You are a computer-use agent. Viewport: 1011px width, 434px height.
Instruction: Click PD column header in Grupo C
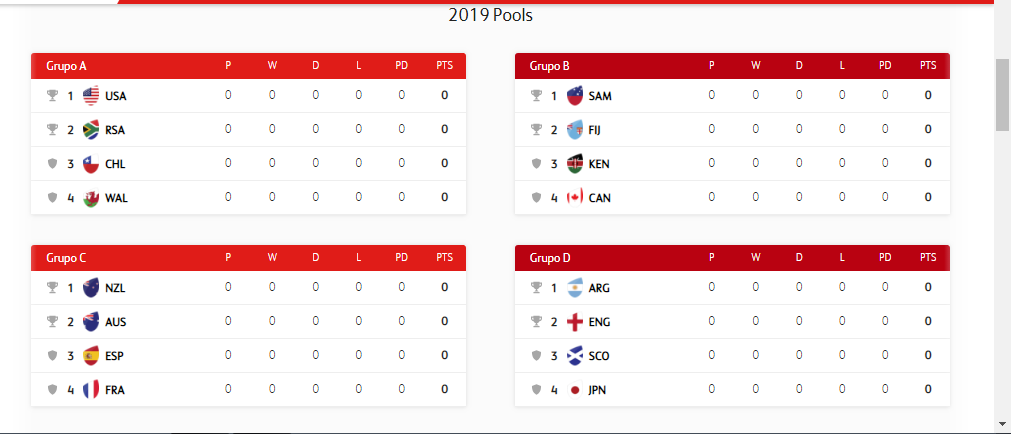coord(402,257)
